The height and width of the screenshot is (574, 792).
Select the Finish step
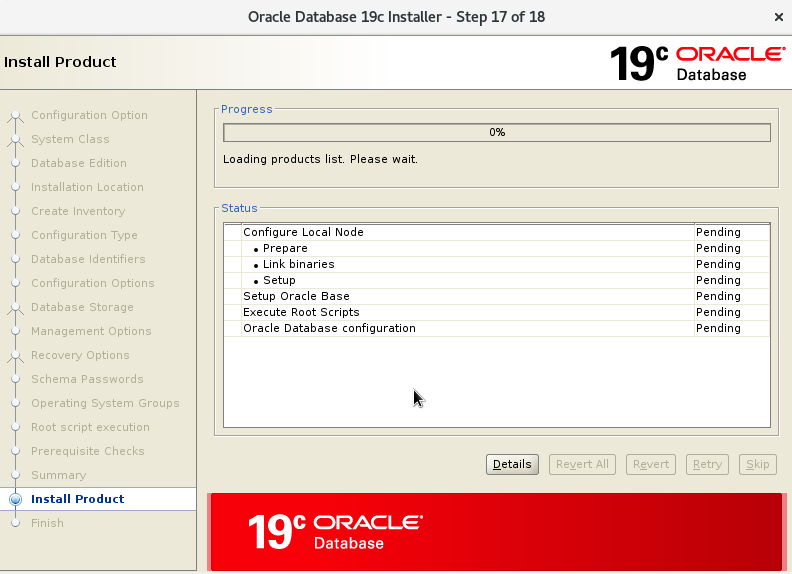pyautogui.click(x=47, y=523)
